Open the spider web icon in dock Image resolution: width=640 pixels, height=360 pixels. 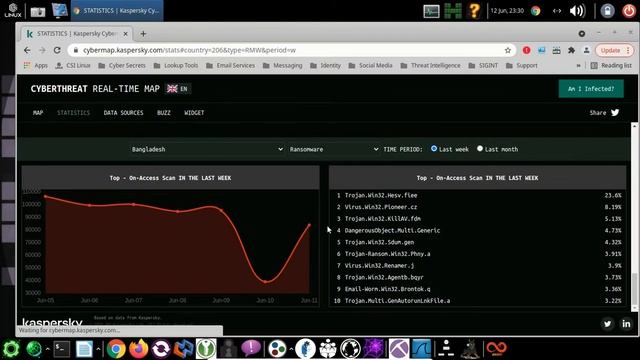pyautogui.click(x=373, y=349)
